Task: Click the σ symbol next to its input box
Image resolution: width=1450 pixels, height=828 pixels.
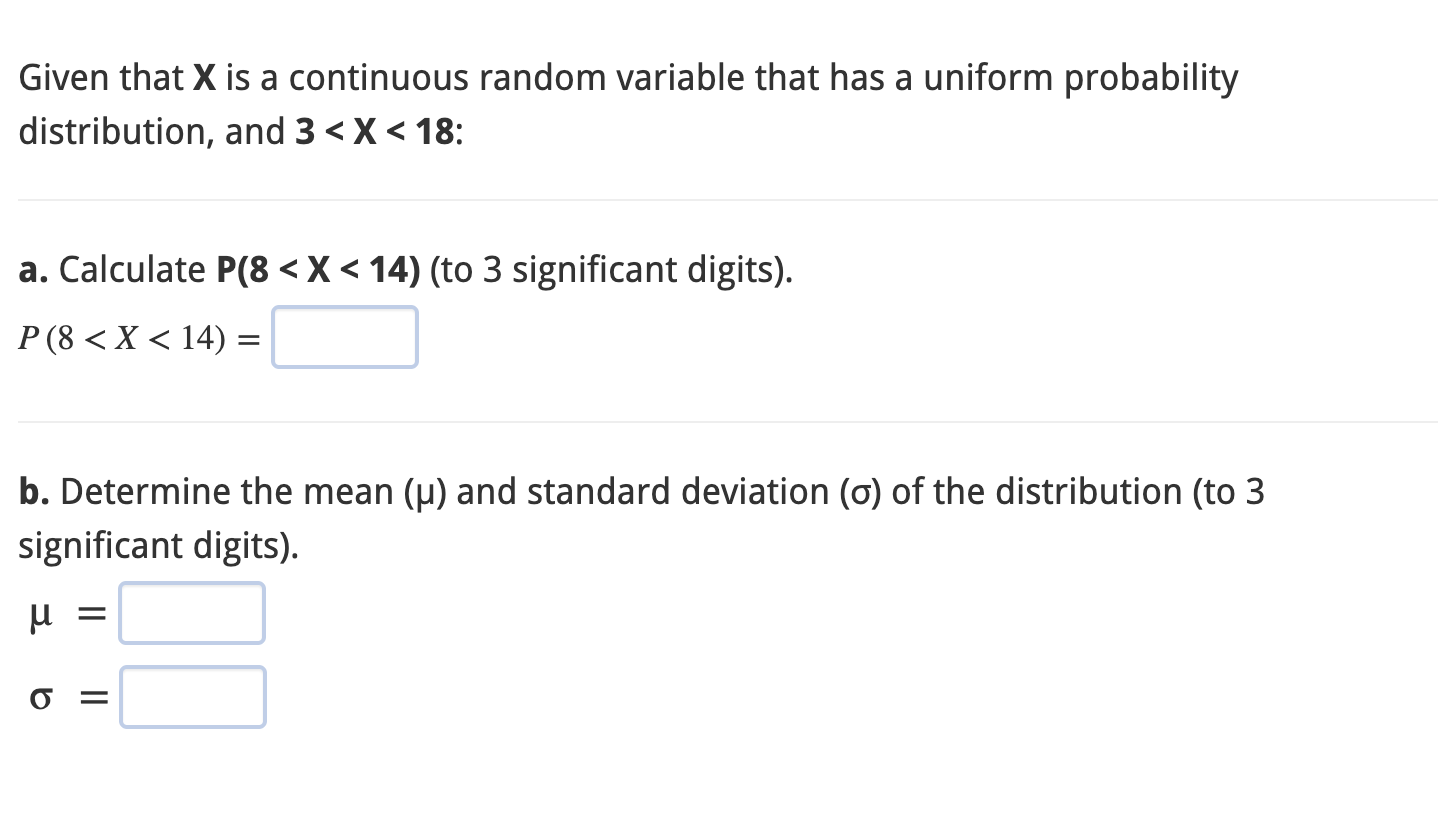Action: [x=40, y=700]
